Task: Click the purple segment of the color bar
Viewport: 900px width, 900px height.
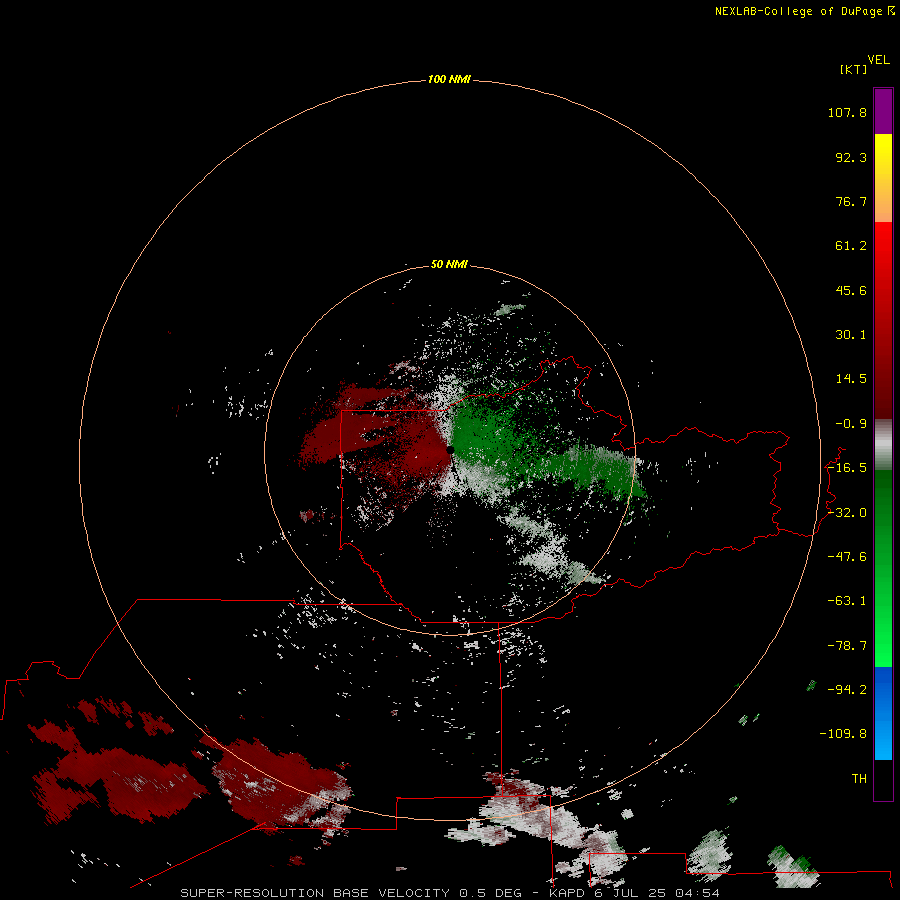Action: (883, 111)
